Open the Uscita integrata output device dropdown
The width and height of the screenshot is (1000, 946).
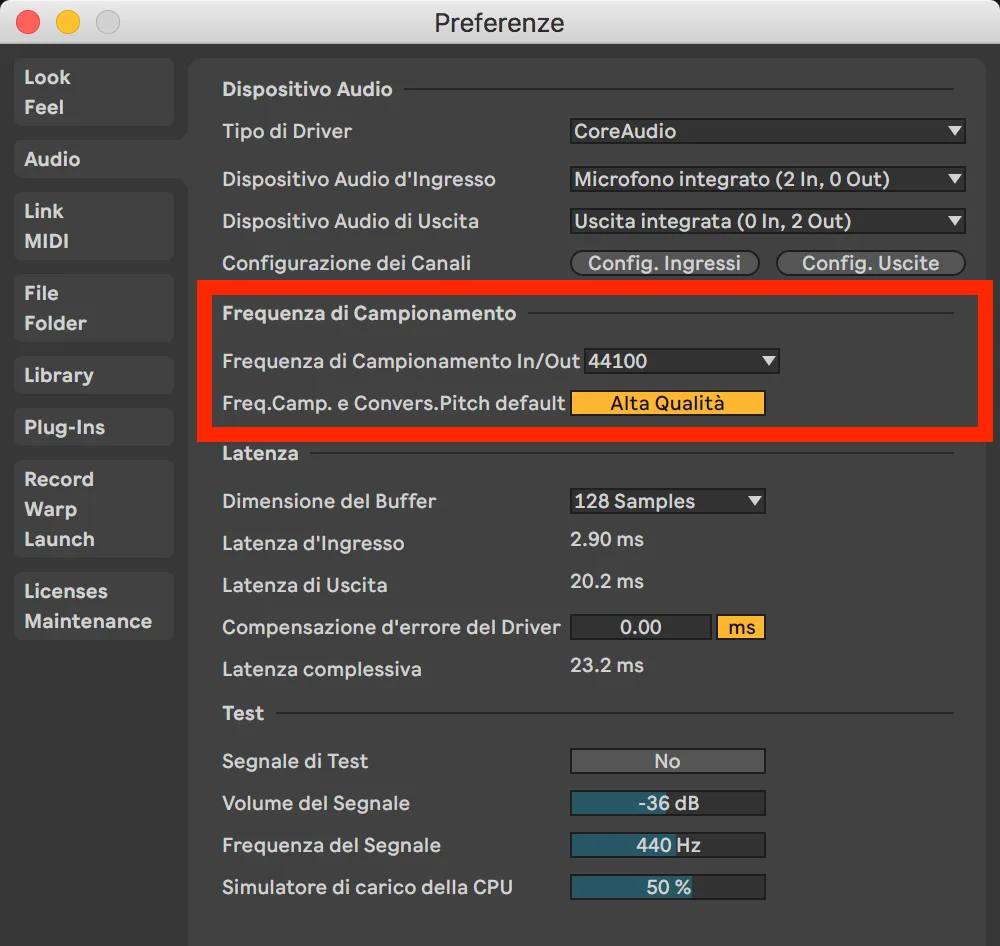pos(767,221)
